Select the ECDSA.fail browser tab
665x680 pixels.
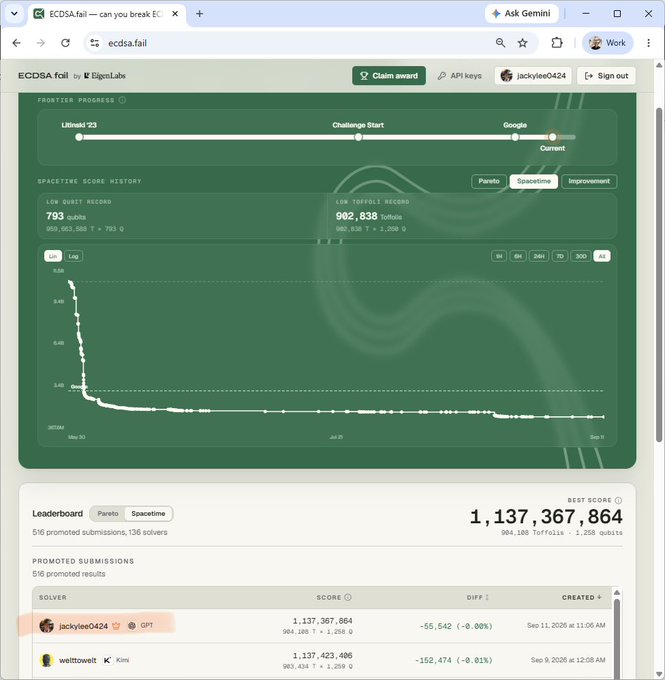(x=106, y=14)
